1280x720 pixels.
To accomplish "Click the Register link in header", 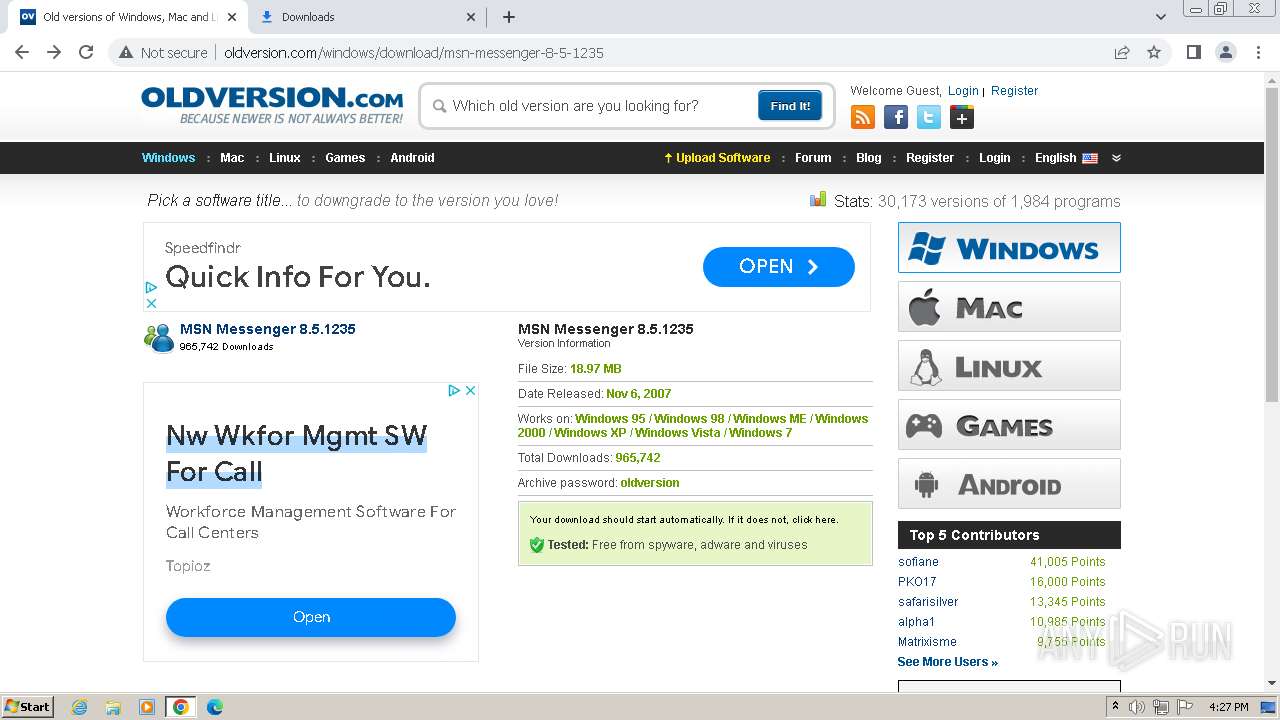I will [1015, 90].
